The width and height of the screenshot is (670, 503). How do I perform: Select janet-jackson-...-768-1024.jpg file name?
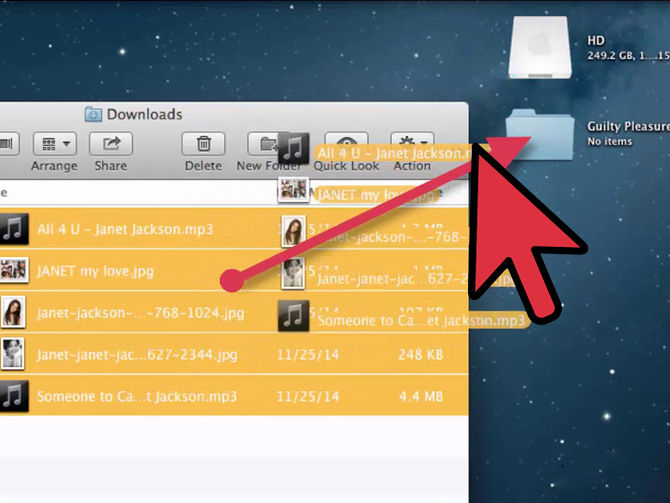141,313
